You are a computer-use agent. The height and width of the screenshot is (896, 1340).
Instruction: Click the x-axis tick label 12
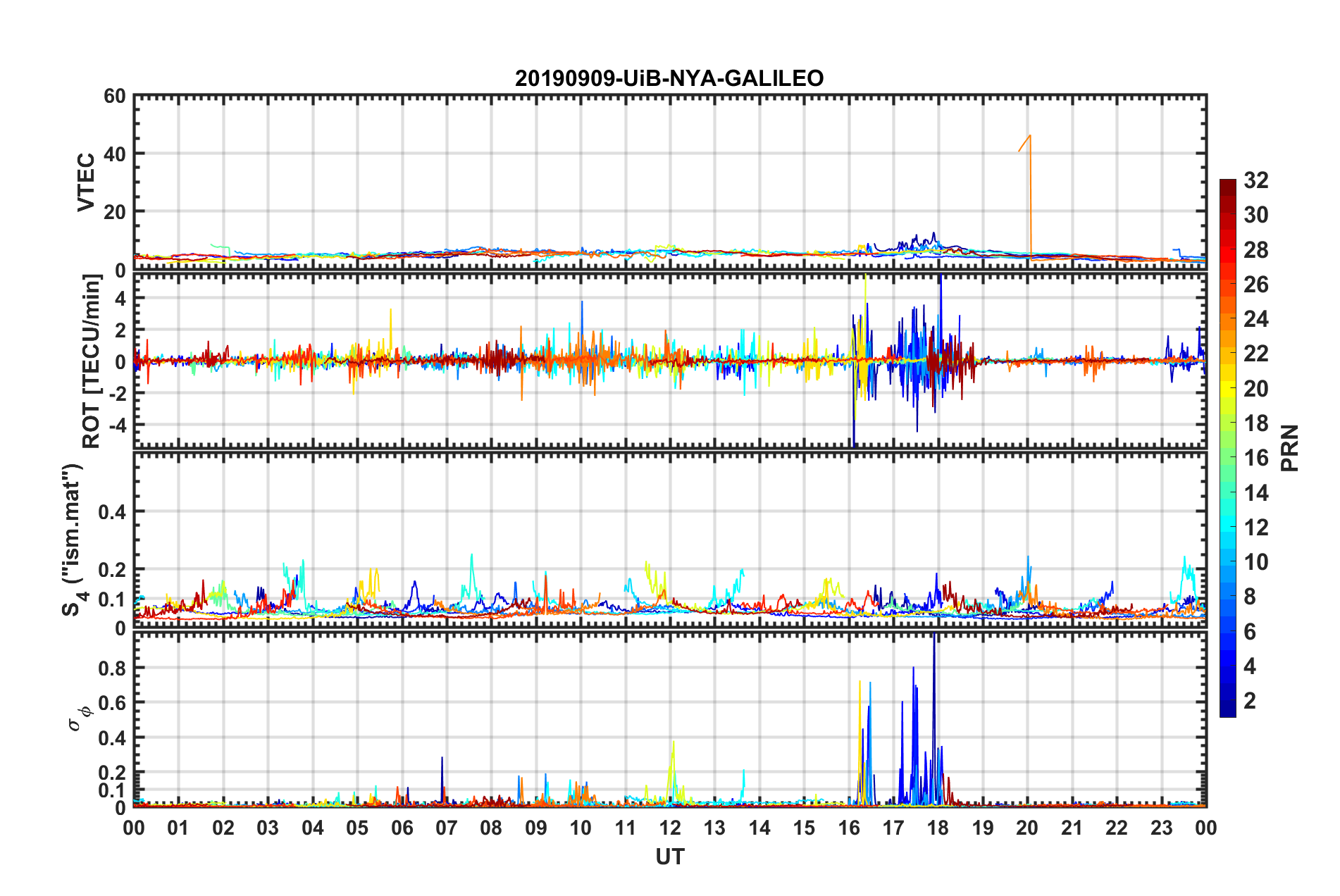670,828
